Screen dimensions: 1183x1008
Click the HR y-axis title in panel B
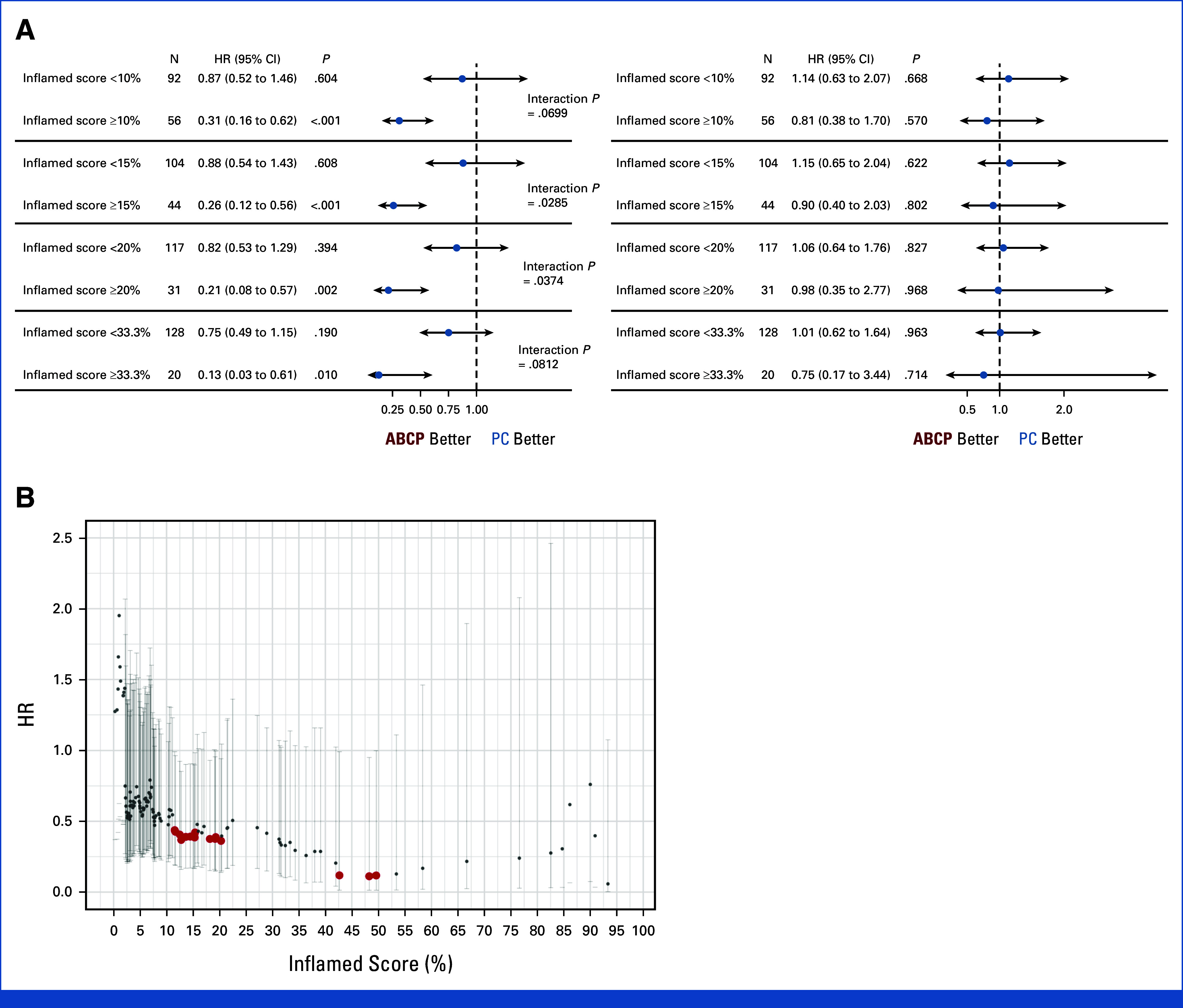[26, 715]
